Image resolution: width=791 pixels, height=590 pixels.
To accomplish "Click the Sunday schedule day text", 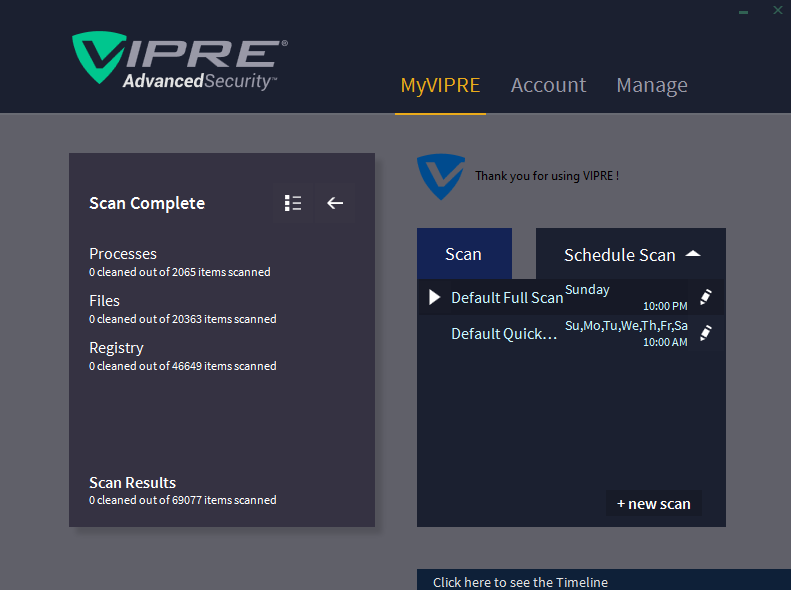I will (587, 290).
